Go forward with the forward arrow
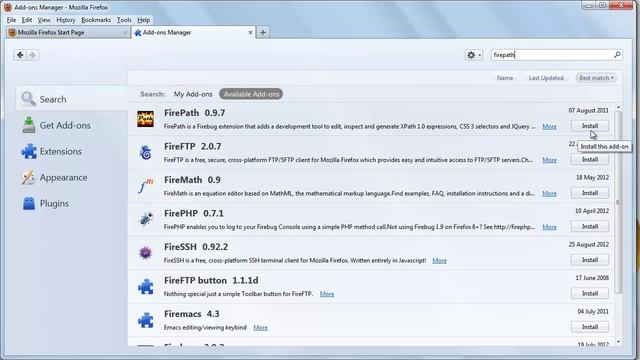The width and height of the screenshot is (640, 360). (33, 55)
